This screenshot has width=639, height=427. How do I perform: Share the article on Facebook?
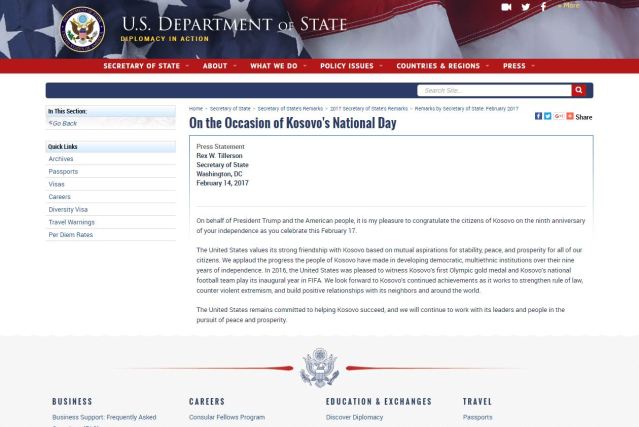(x=538, y=116)
